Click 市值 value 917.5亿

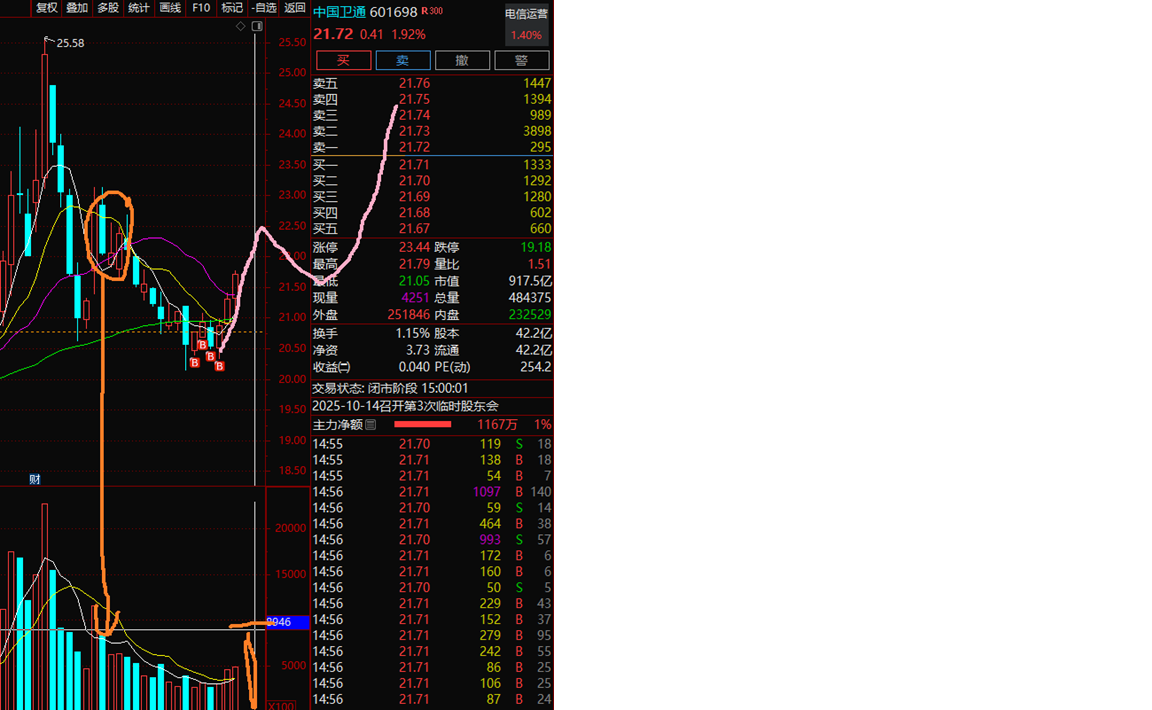(x=530, y=282)
